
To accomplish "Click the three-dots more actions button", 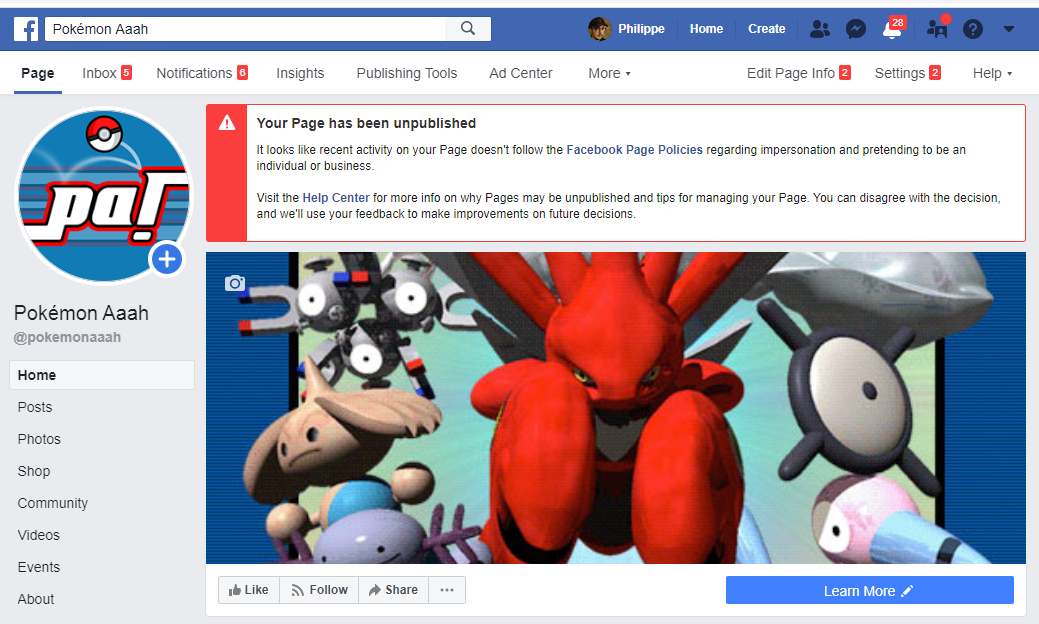I will click(x=447, y=590).
